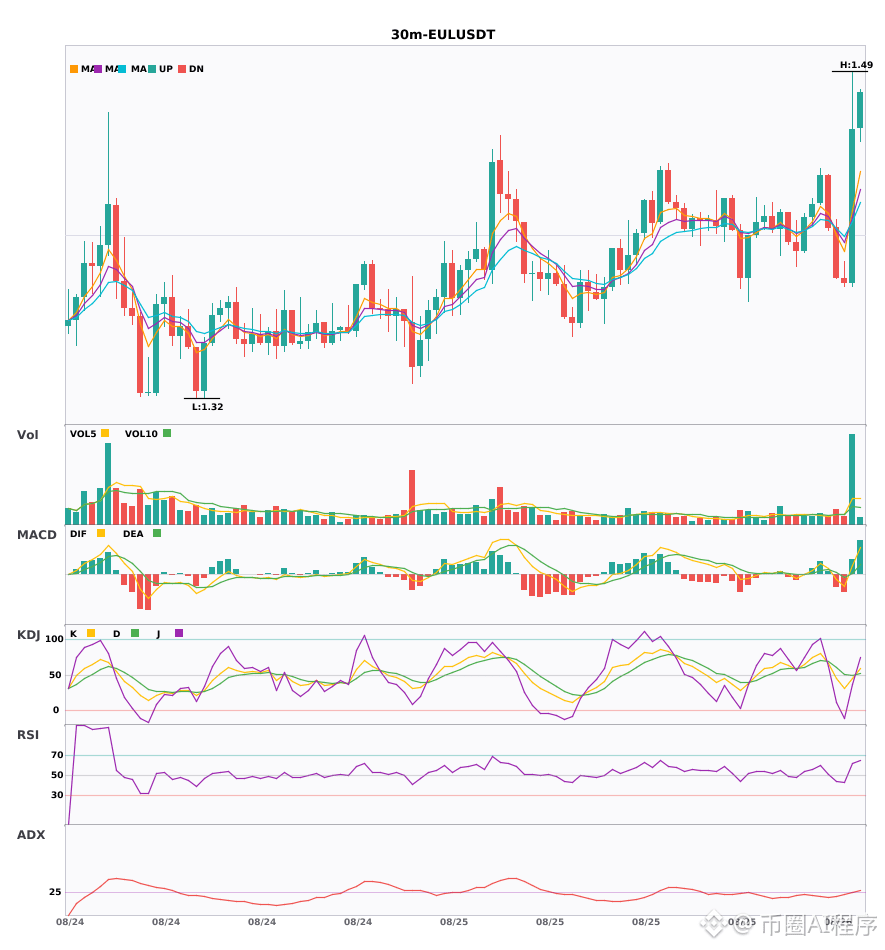Click the MACD panel label
The image size is (885, 950).
click(36, 535)
